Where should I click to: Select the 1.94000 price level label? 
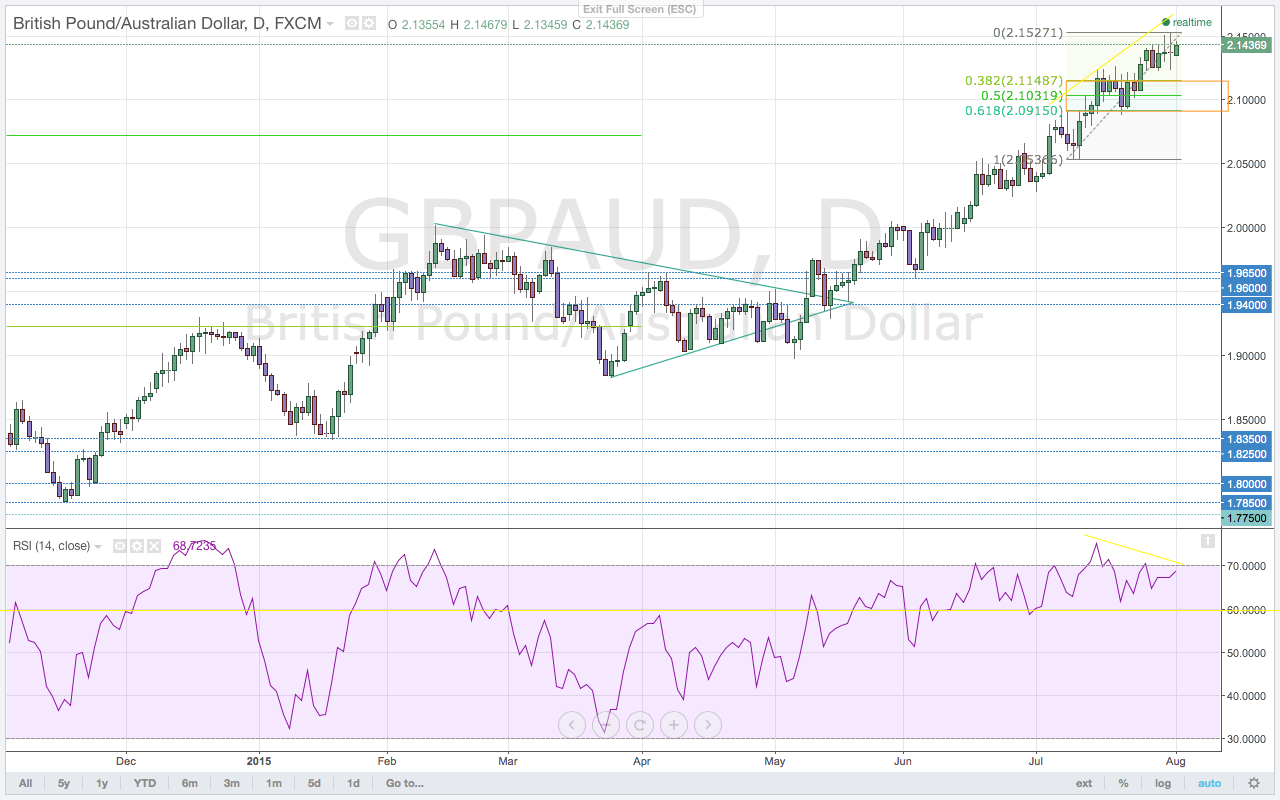click(1247, 305)
